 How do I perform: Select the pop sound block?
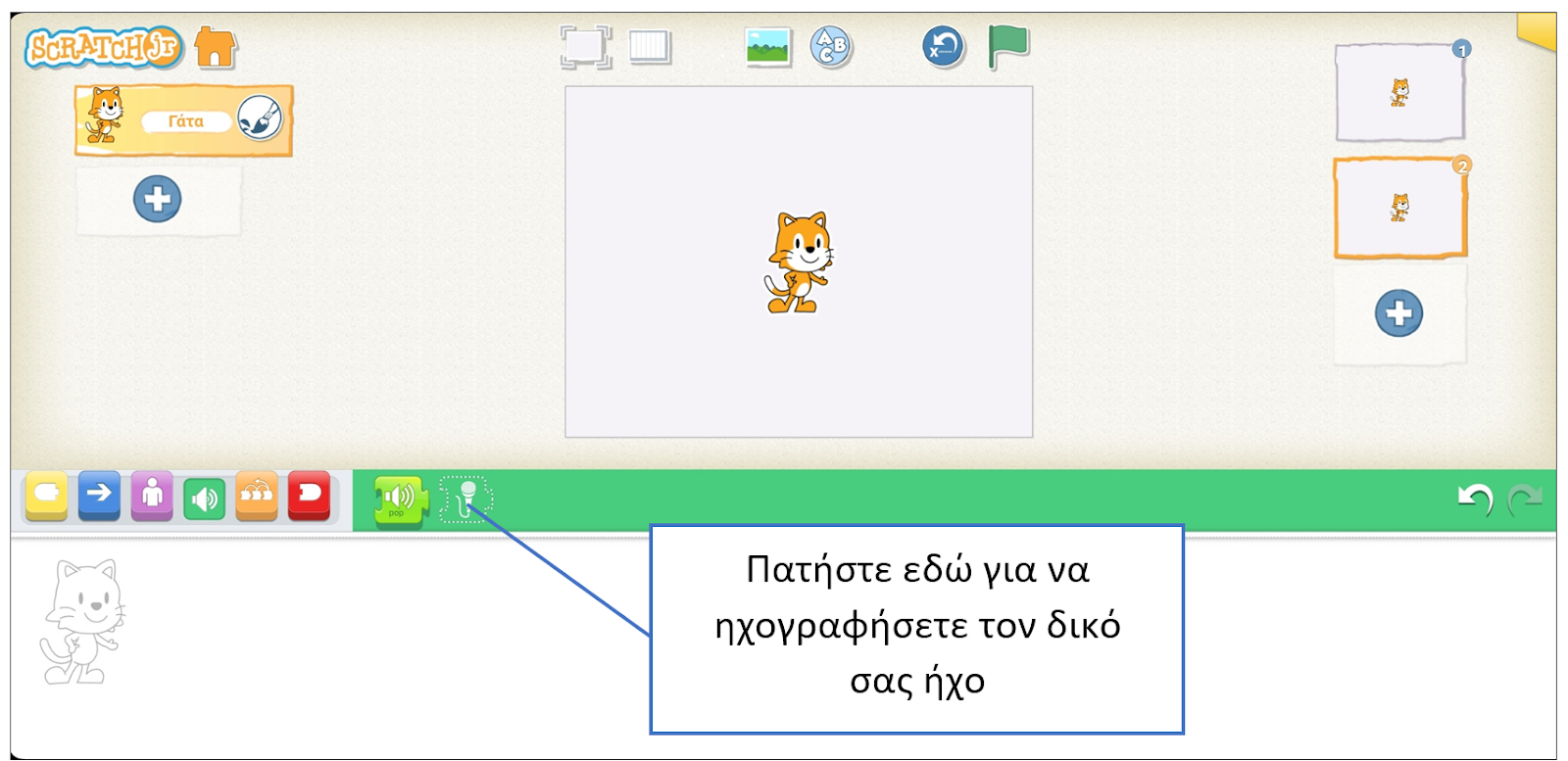click(400, 500)
